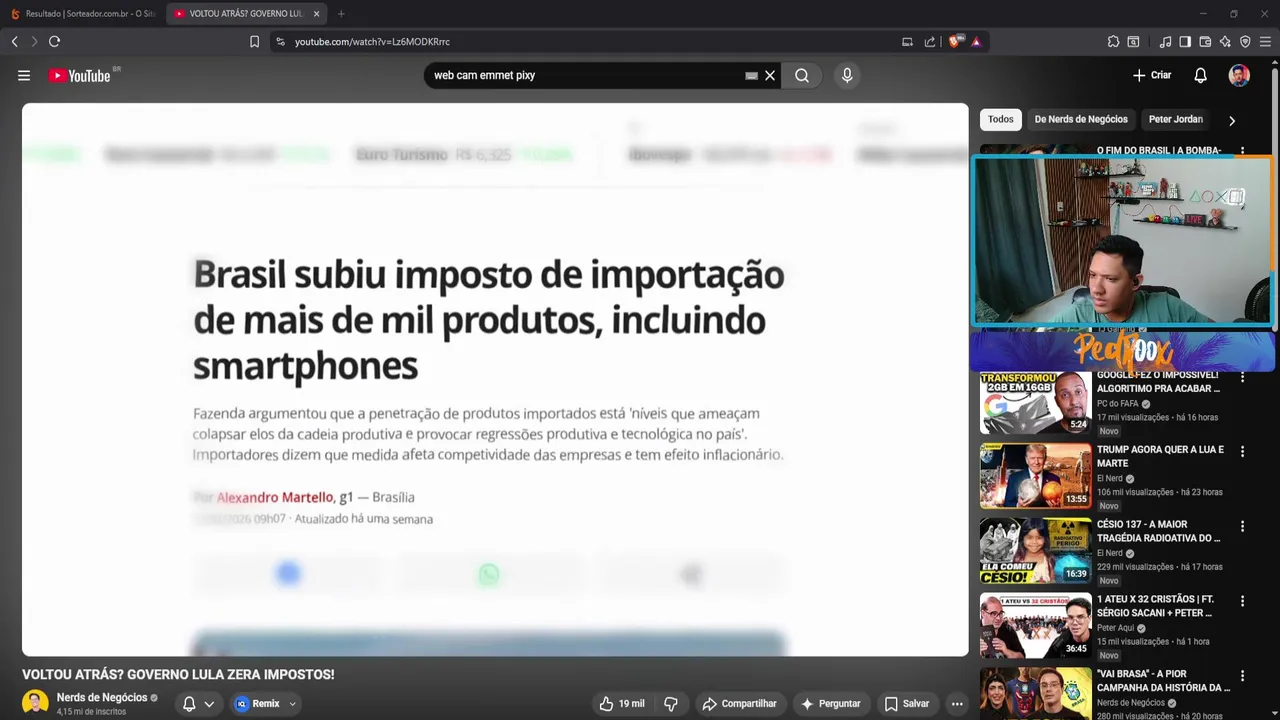Open the on-screen keyboard icon in search

751,75
